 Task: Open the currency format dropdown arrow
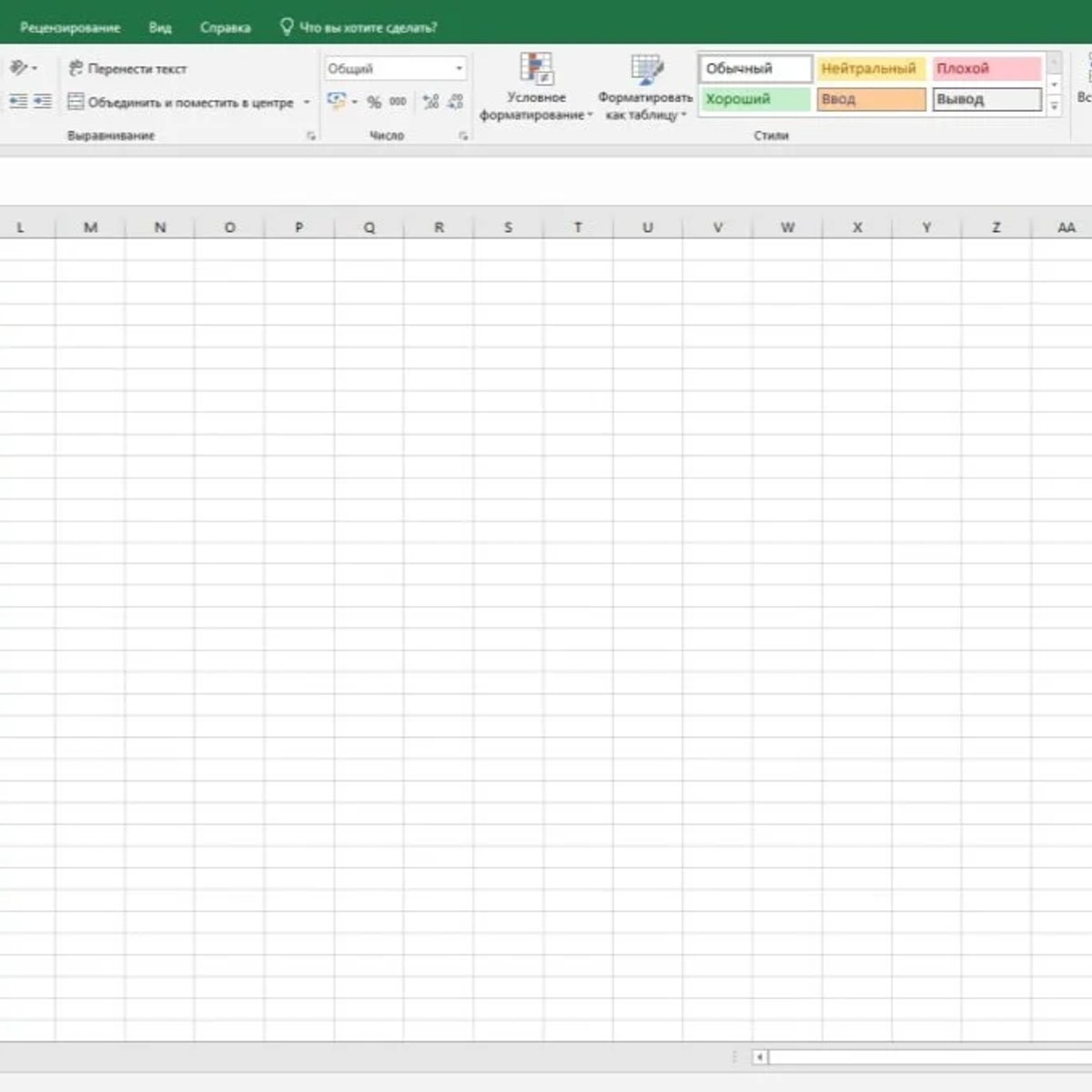point(354,102)
